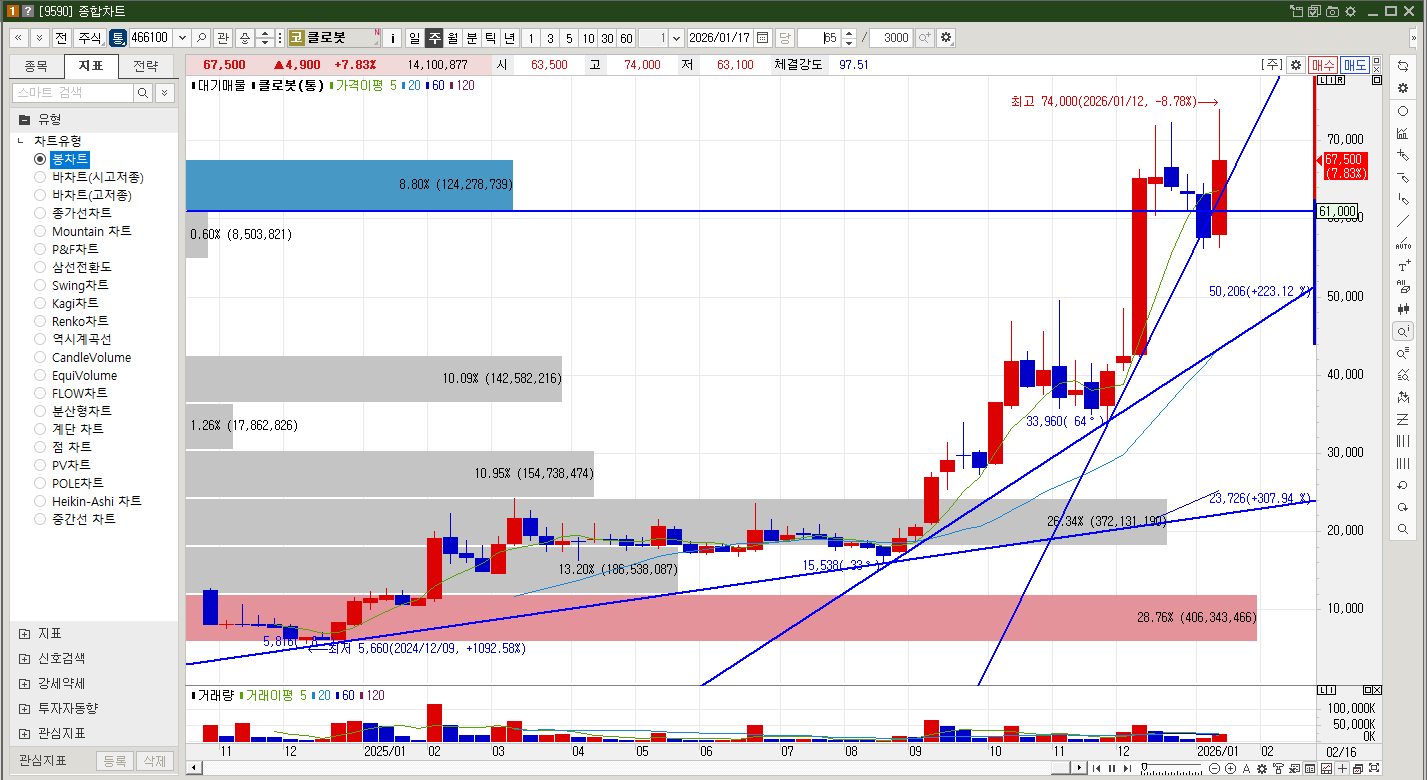Click the zoom-out minus circle icon
The height and width of the screenshot is (780, 1427).
click(x=1214, y=768)
